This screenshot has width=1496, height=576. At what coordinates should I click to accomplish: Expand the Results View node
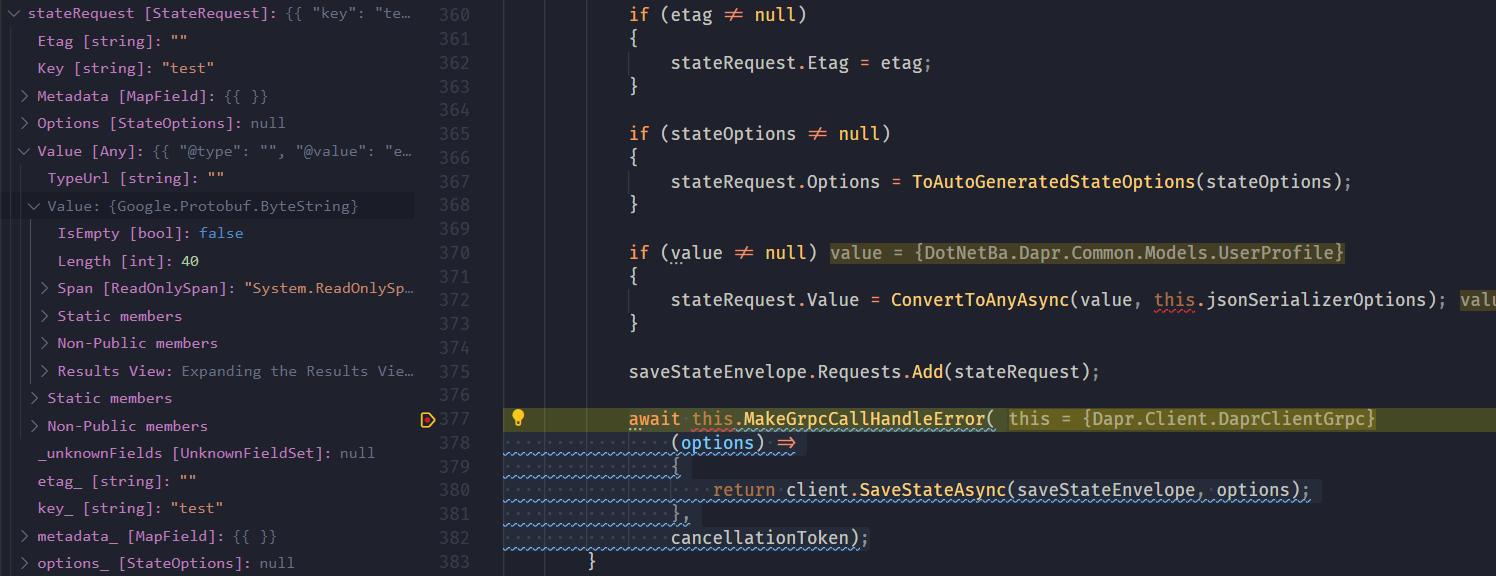(45, 371)
